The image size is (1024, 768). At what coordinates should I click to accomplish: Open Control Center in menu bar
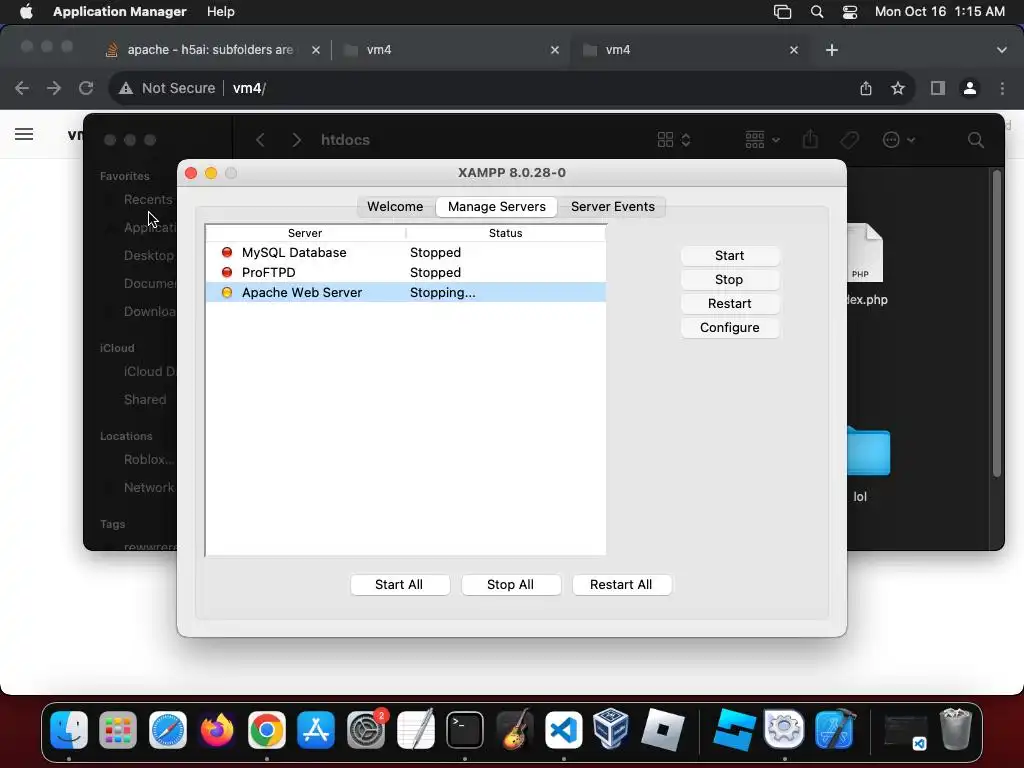[x=850, y=12]
